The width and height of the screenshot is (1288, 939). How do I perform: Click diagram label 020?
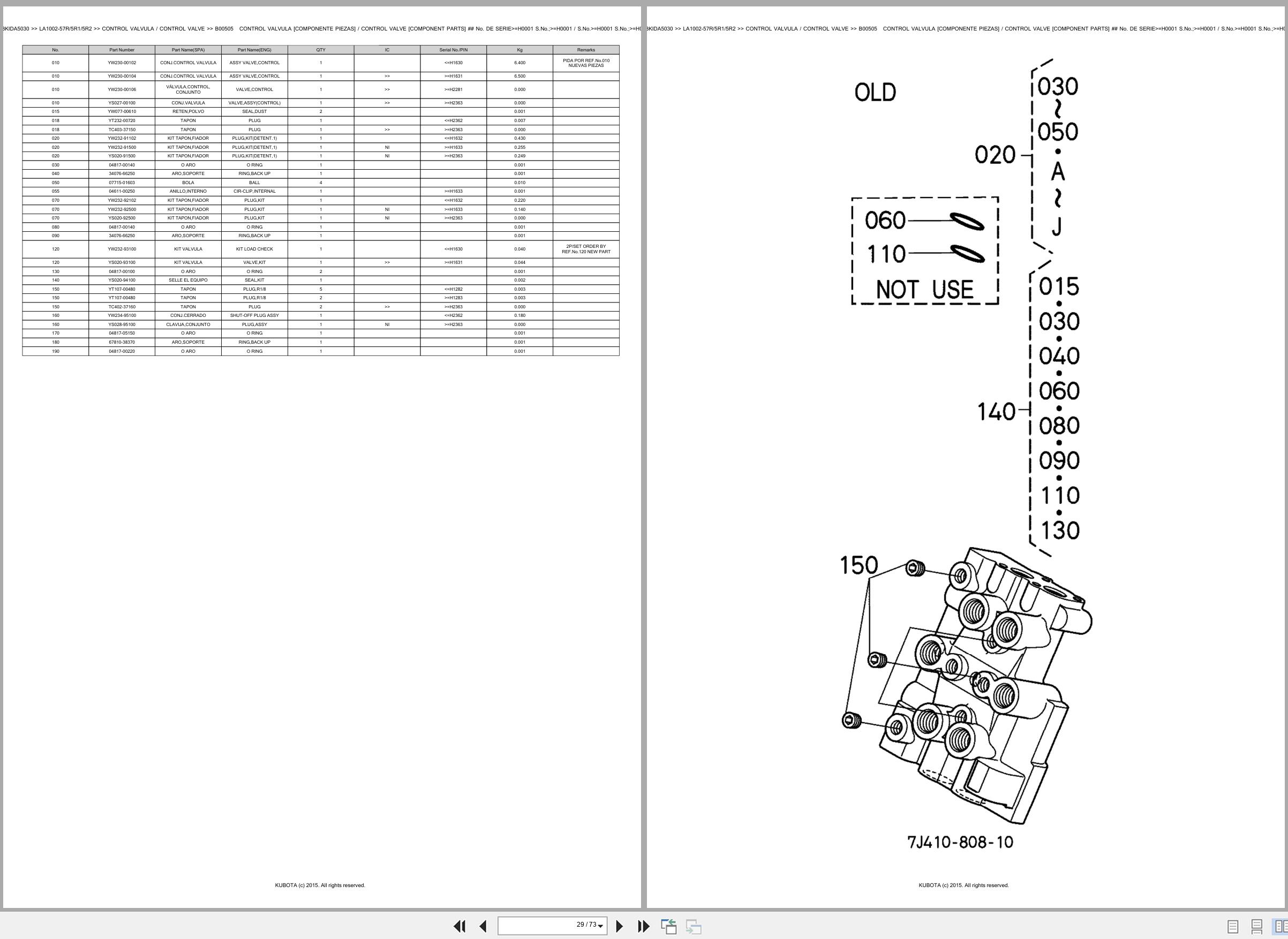coord(995,155)
